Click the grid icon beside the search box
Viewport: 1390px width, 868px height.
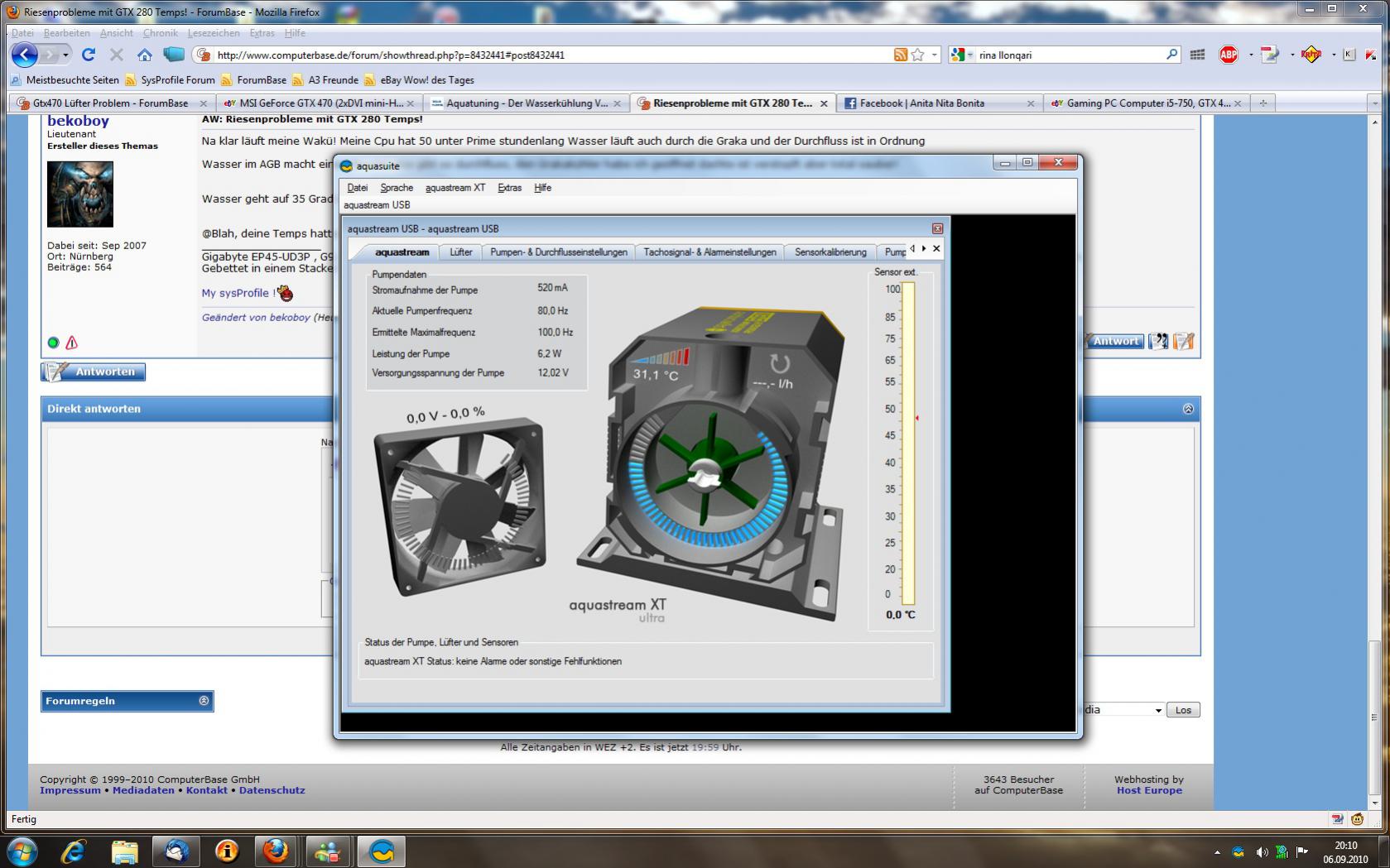pyautogui.click(x=1197, y=55)
